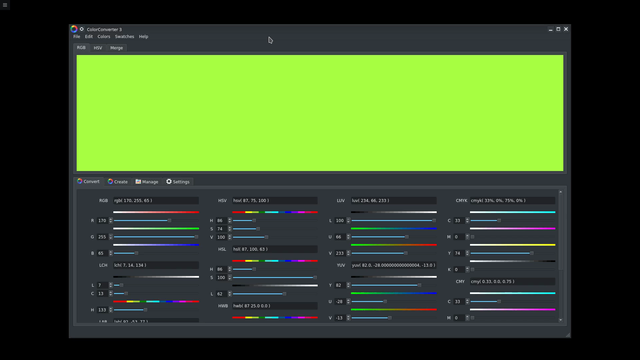
Task: Click the CMYK Y value box showing 74
Action: (459, 253)
